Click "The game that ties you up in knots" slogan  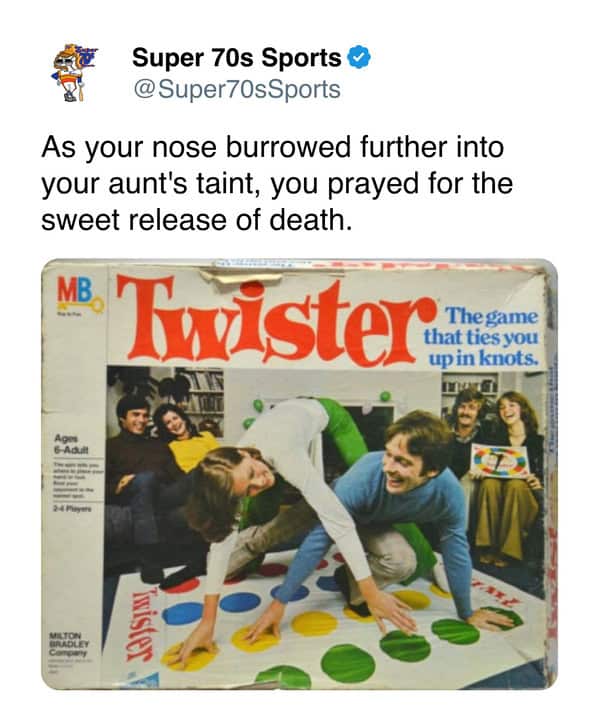[482, 337]
